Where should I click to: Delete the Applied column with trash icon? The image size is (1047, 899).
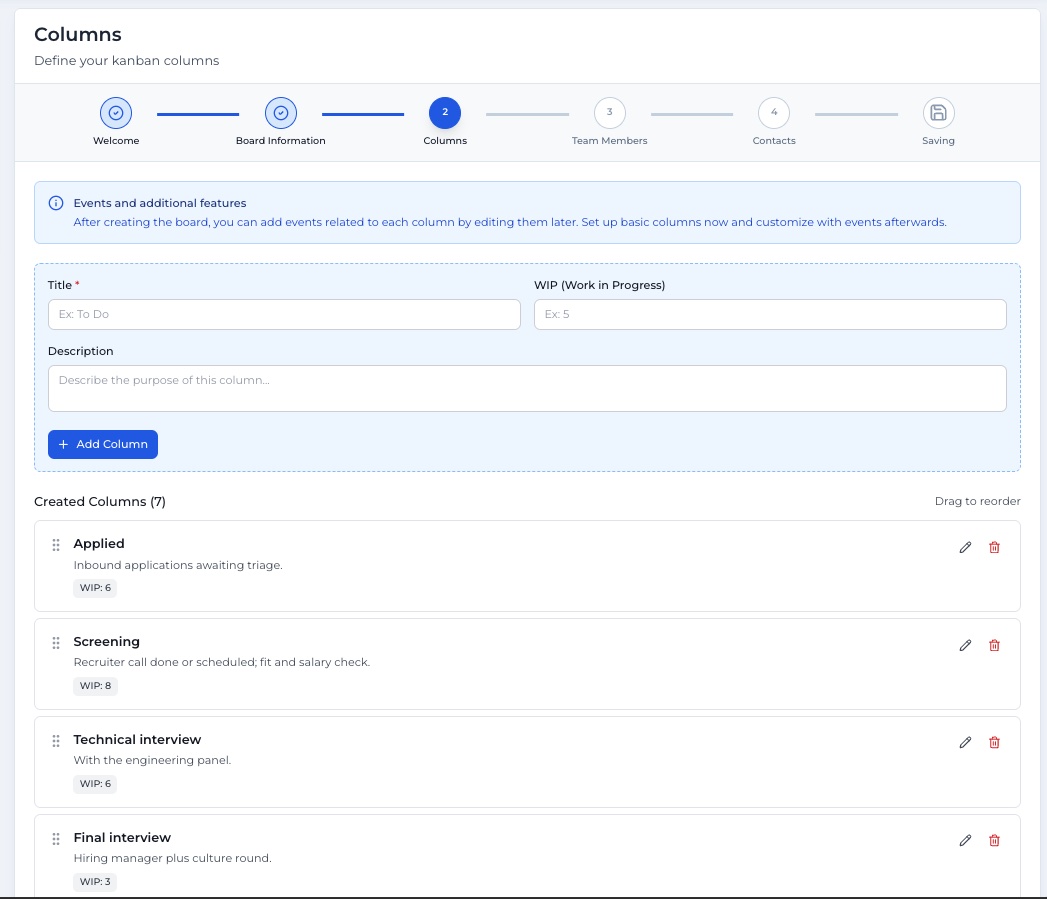click(x=994, y=548)
